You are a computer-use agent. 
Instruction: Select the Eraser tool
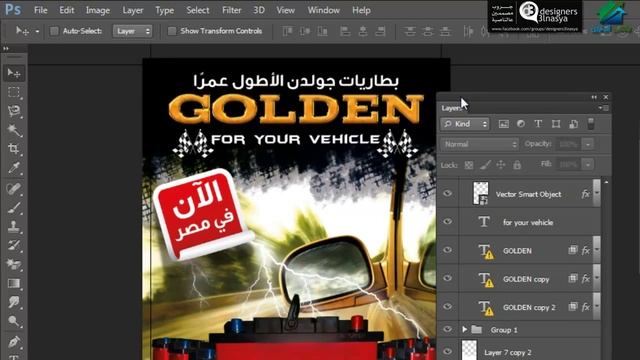(14, 264)
